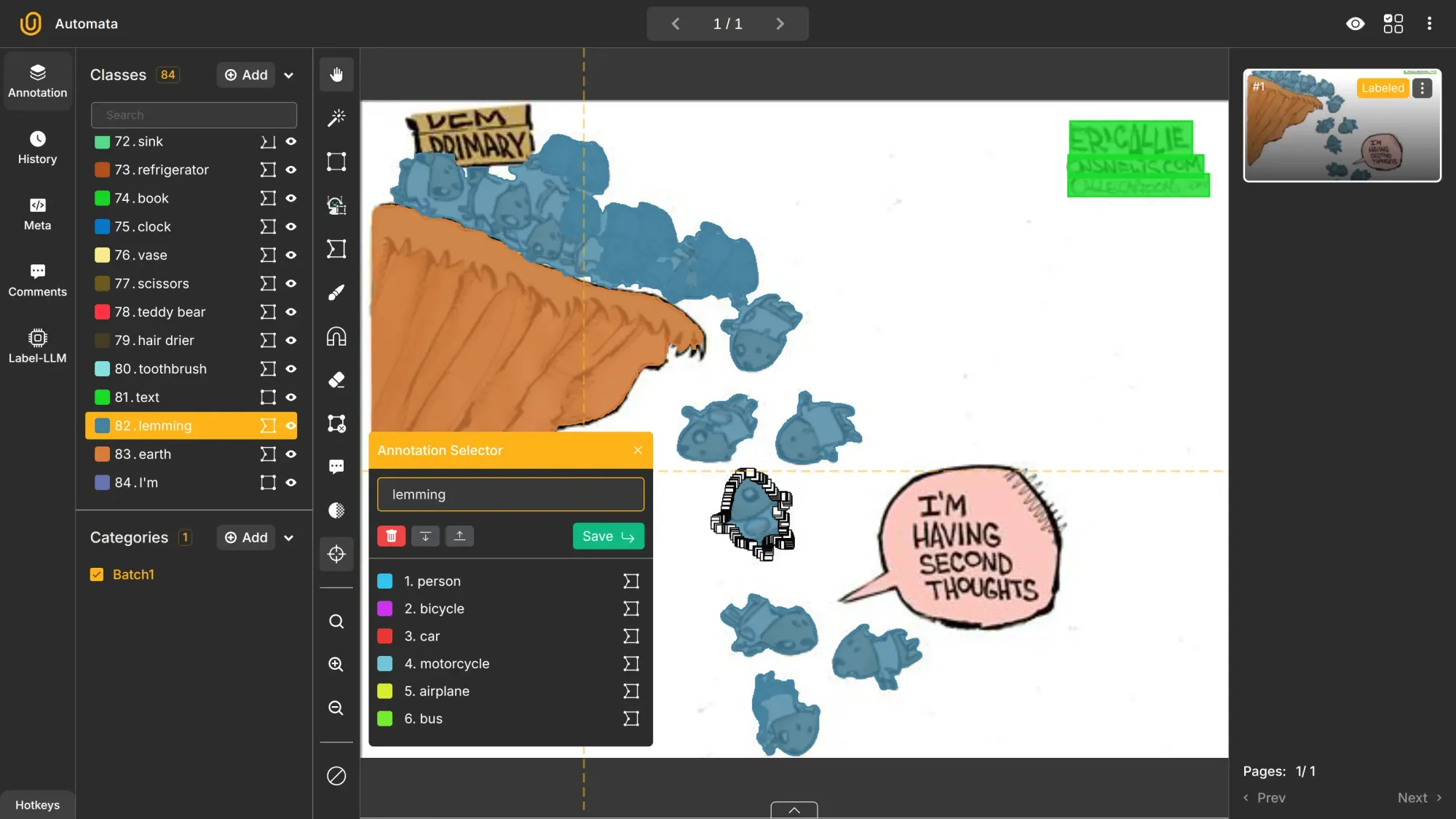Screen dimensions: 1456x819
Task: Open the Label-LLM tab
Action: 38,347
